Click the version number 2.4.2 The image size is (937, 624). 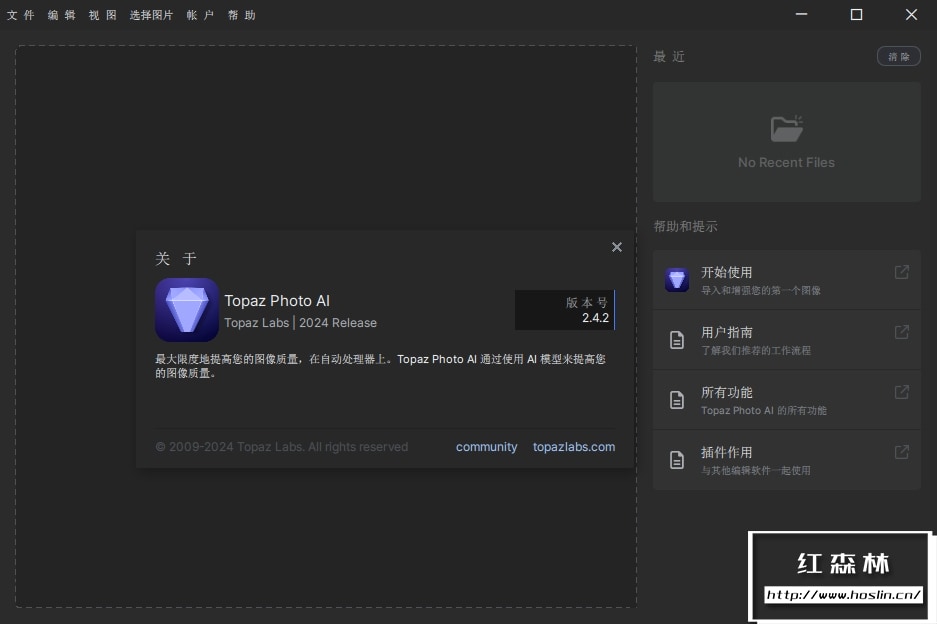tap(595, 318)
